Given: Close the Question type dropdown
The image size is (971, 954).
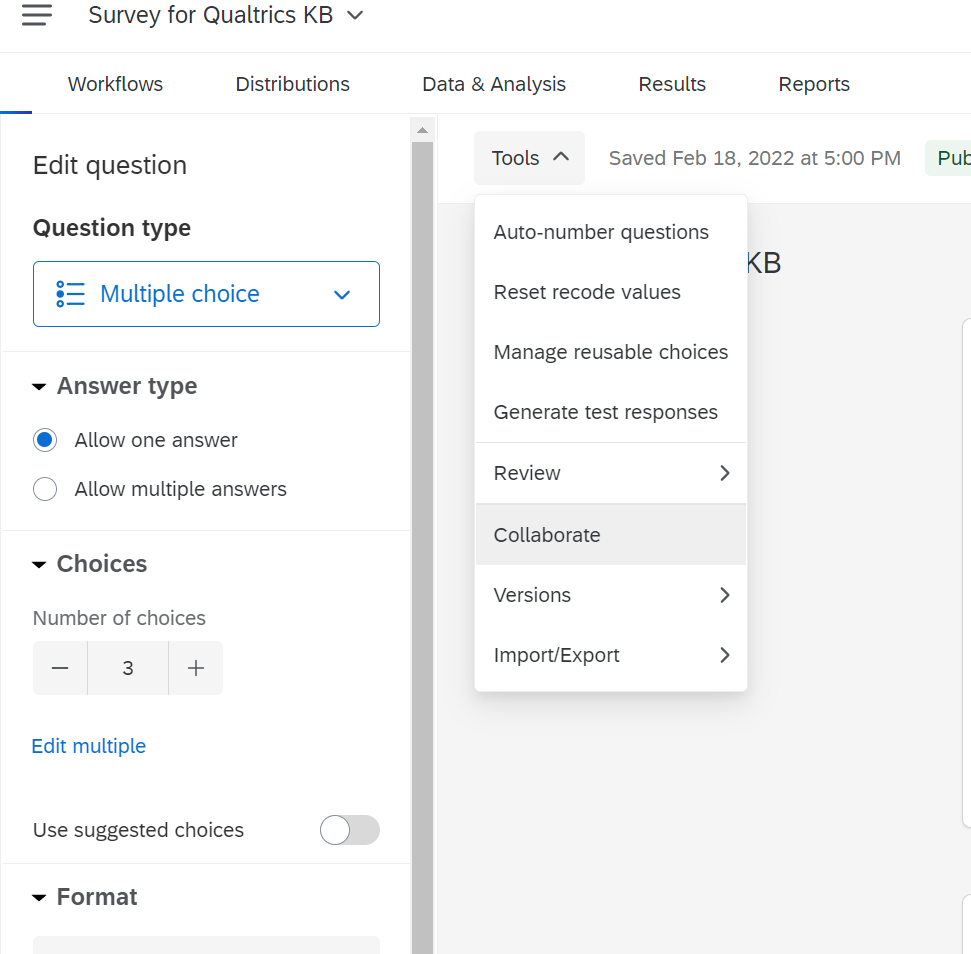Looking at the screenshot, I should [x=341, y=294].
